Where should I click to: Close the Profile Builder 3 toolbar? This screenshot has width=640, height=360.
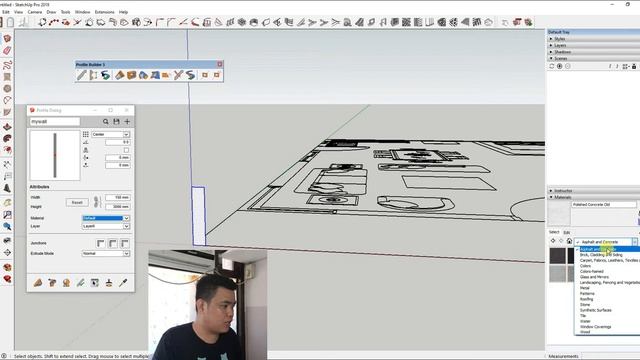(x=220, y=64)
